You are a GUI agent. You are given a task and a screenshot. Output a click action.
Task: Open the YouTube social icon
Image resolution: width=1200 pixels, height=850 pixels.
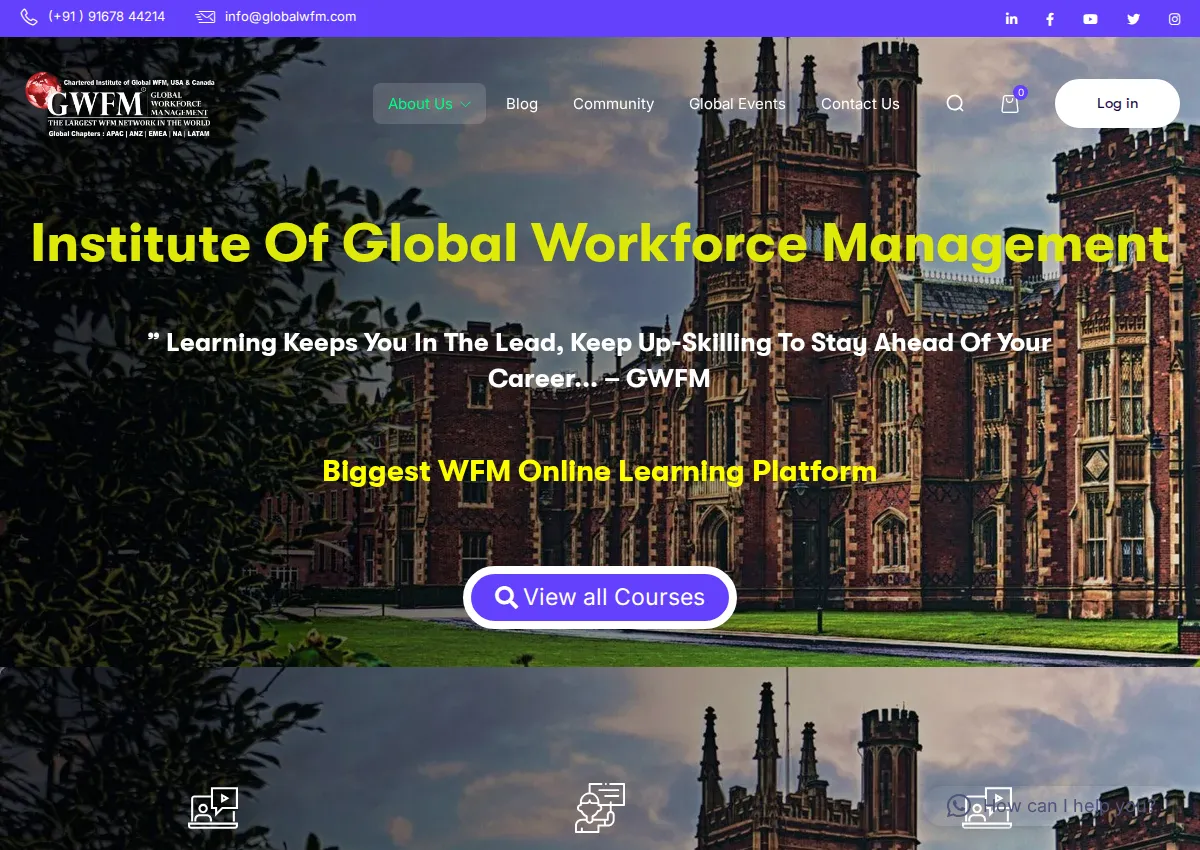click(x=1090, y=19)
